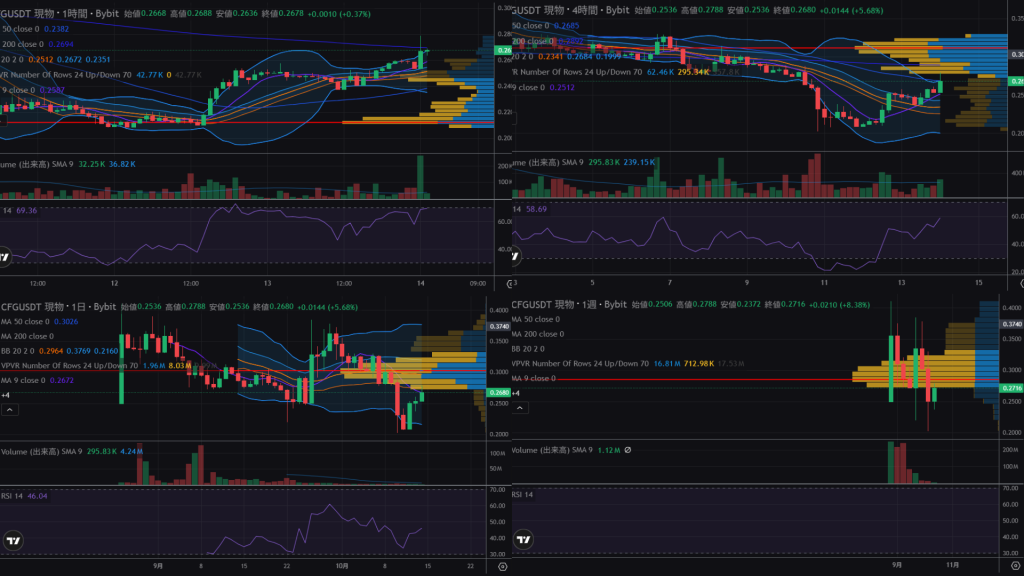Collapse indicator legend on weekly chart
The height and width of the screenshot is (576, 1024).
coord(519,410)
